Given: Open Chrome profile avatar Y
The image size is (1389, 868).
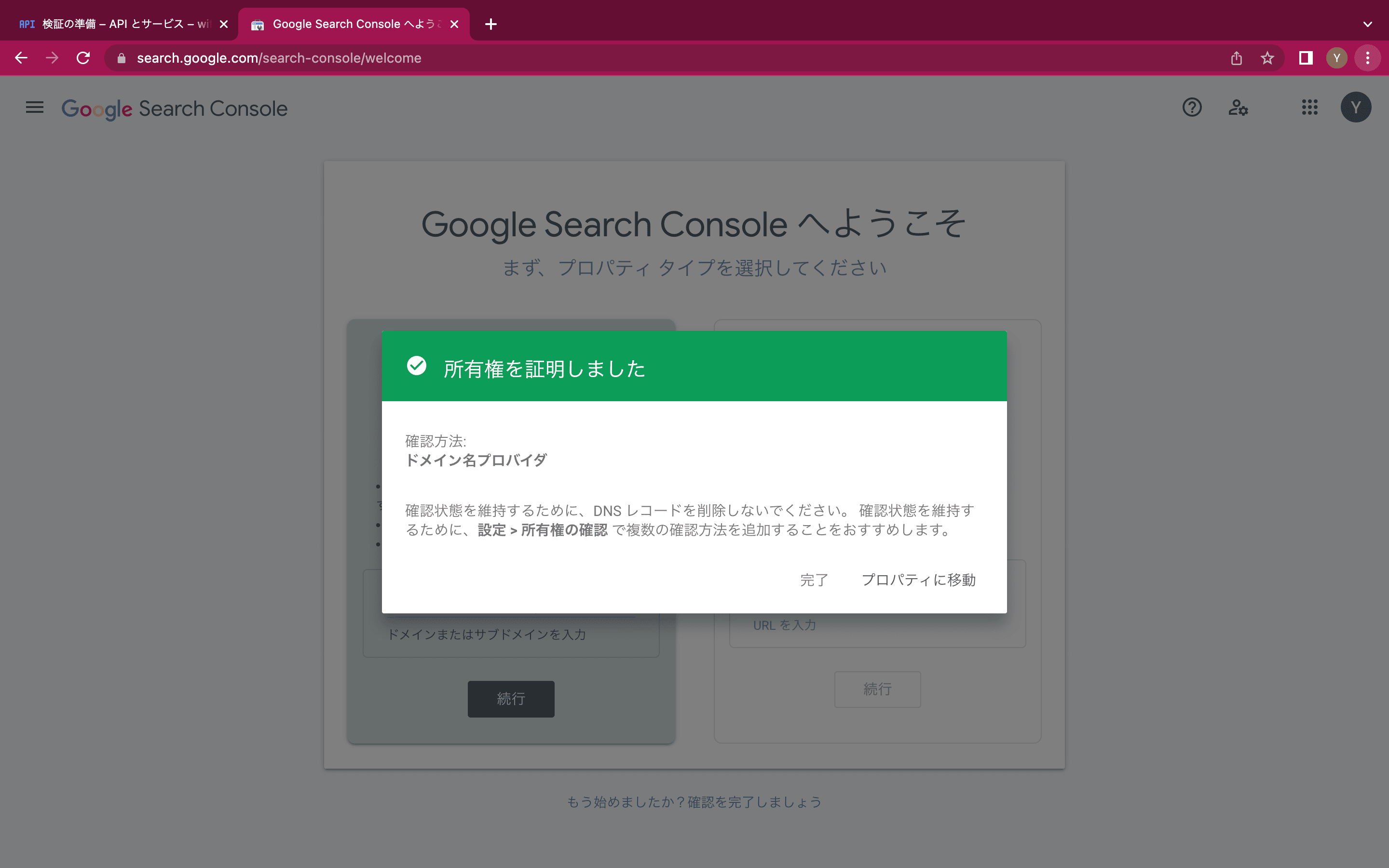Looking at the screenshot, I should [x=1337, y=58].
